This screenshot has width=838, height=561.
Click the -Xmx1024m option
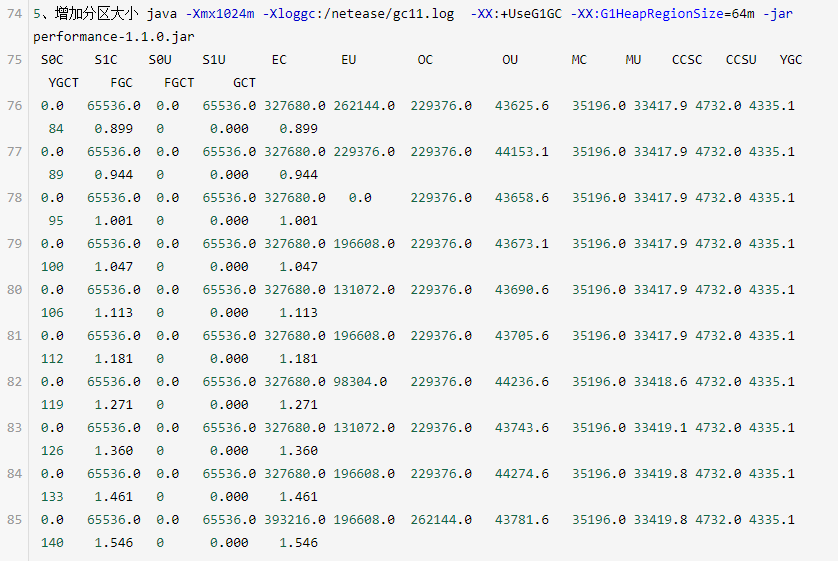(x=220, y=13)
